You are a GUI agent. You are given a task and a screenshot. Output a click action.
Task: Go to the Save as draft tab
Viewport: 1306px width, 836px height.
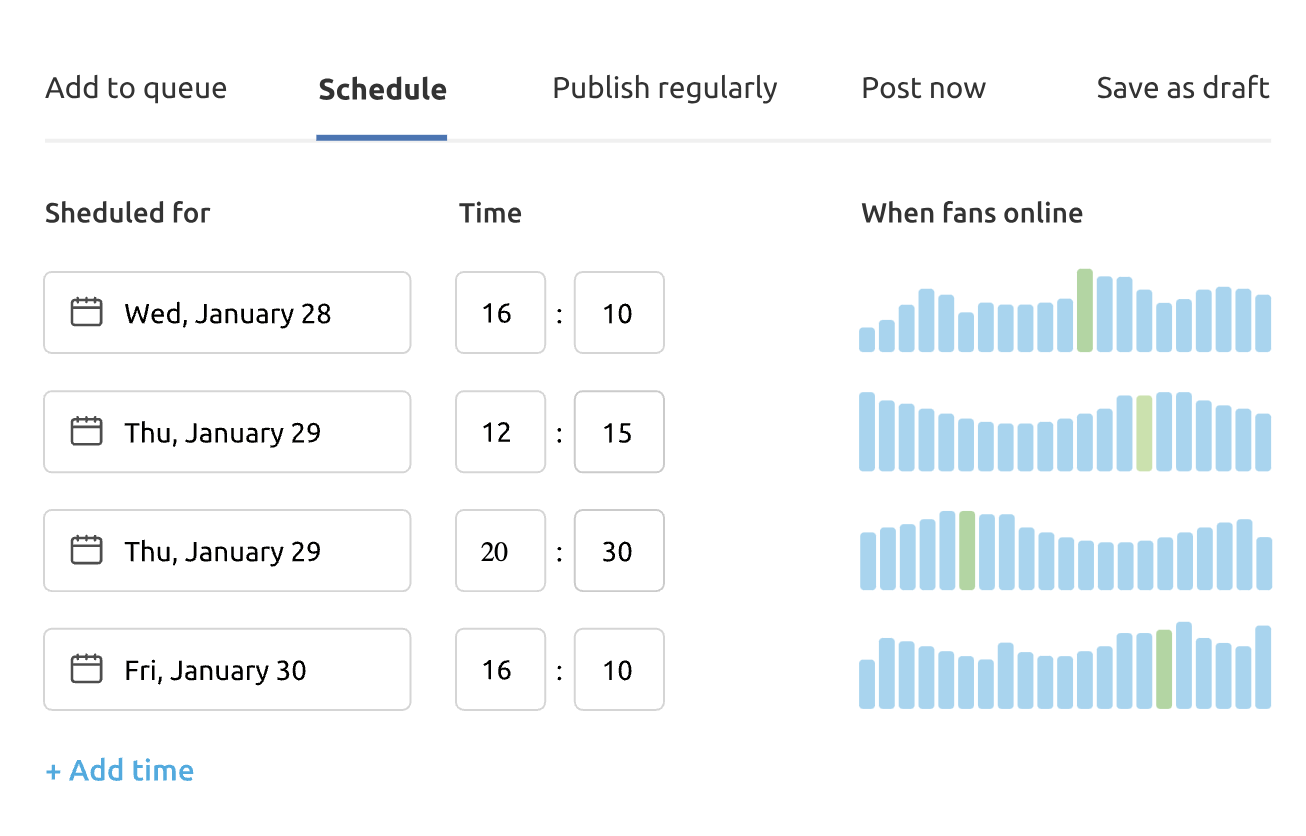[x=1182, y=89]
